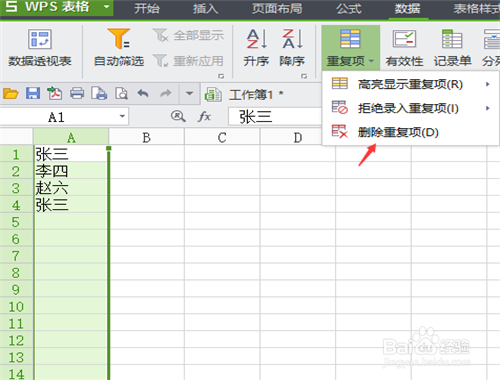
Task: Switch to the 页面布局 ribbon tab
Action: click(x=277, y=9)
